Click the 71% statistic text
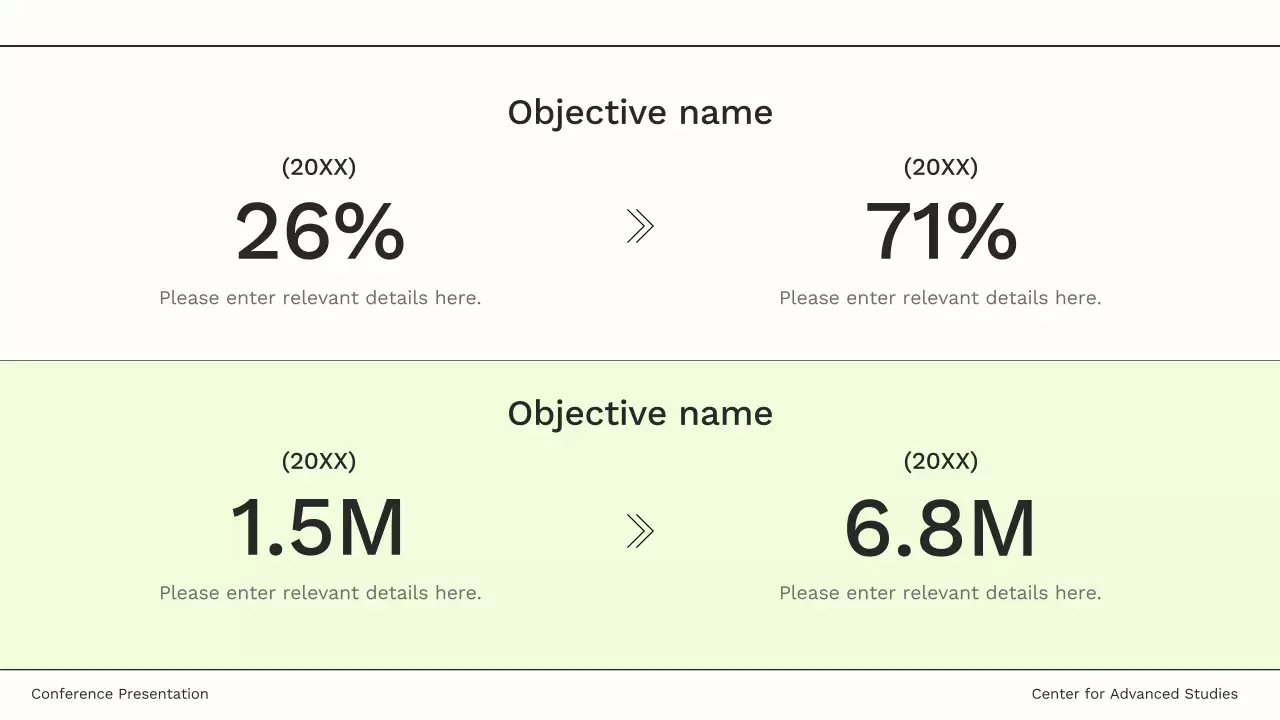1280x720 pixels. [940, 233]
